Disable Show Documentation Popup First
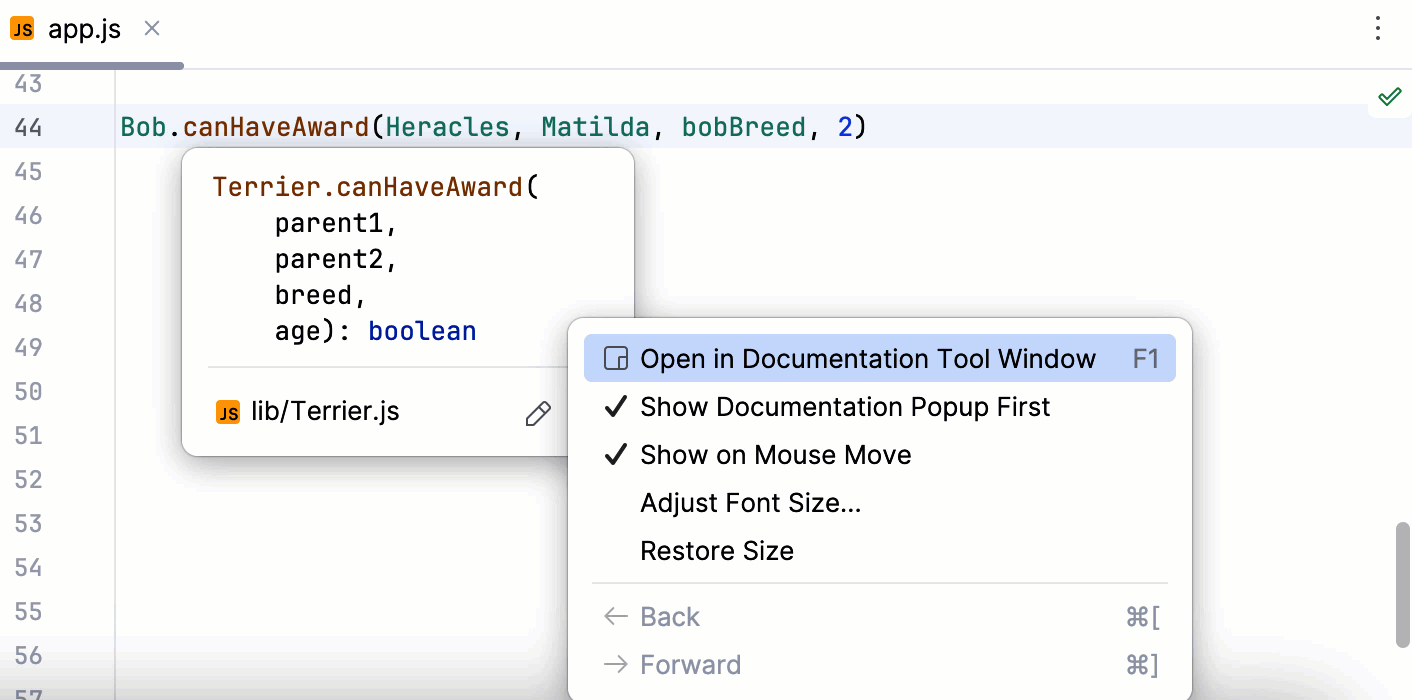Image resolution: width=1412 pixels, height=700 pixels. coord(845,407)
